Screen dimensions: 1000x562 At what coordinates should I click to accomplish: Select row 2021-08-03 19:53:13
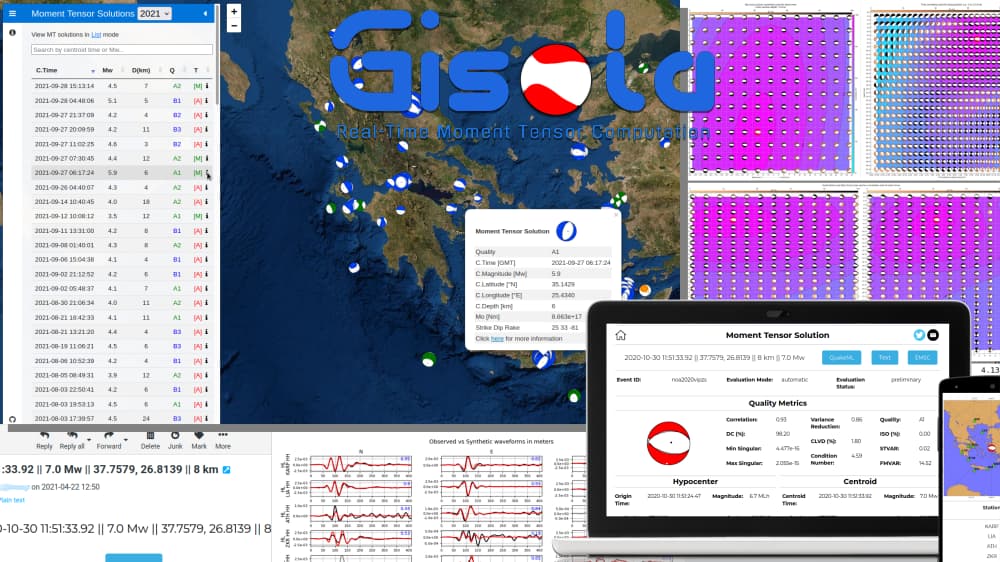pos(122,404)
